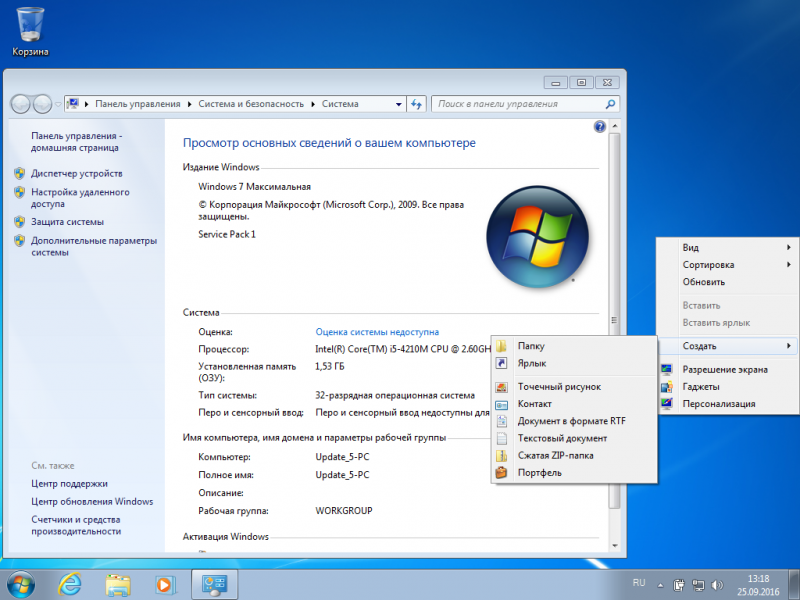This screenshot has height=600, width=800.
Task: Open the file explorer taskbar icon
Action: (117, 585)
